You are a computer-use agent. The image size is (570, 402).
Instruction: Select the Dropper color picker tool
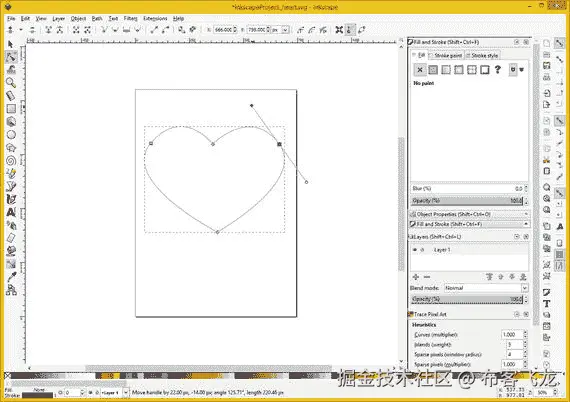click(11, 277)
